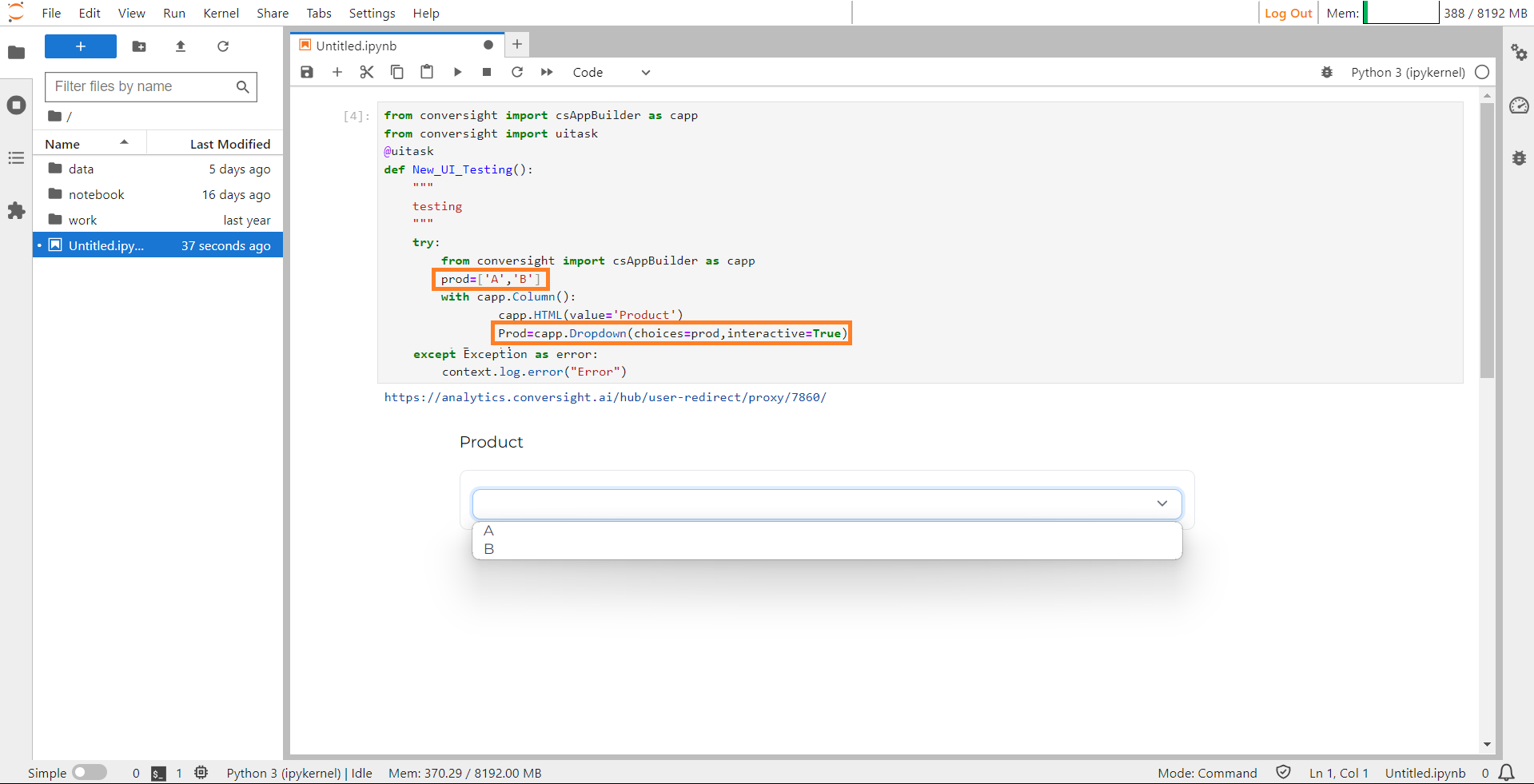
Task: Open the Edit menu
Action: click(90, 13)
